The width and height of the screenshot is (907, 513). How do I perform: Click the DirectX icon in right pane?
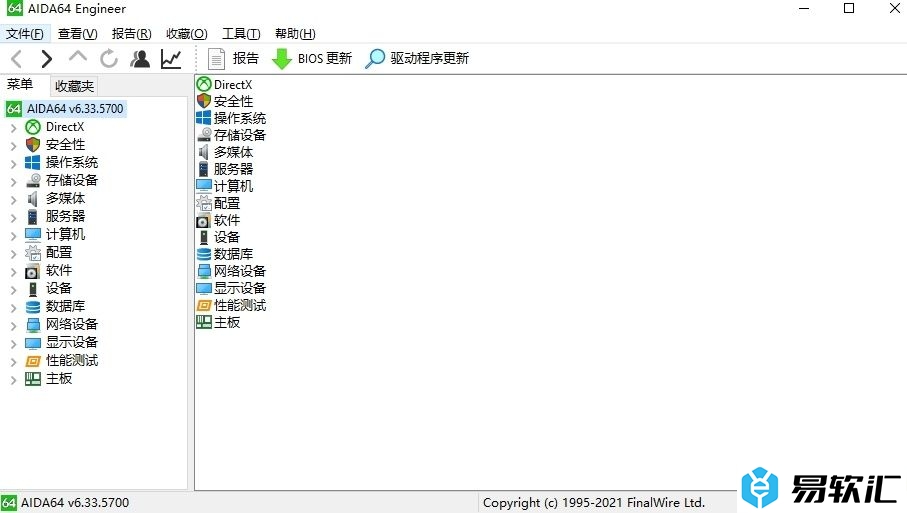[204, 84]
